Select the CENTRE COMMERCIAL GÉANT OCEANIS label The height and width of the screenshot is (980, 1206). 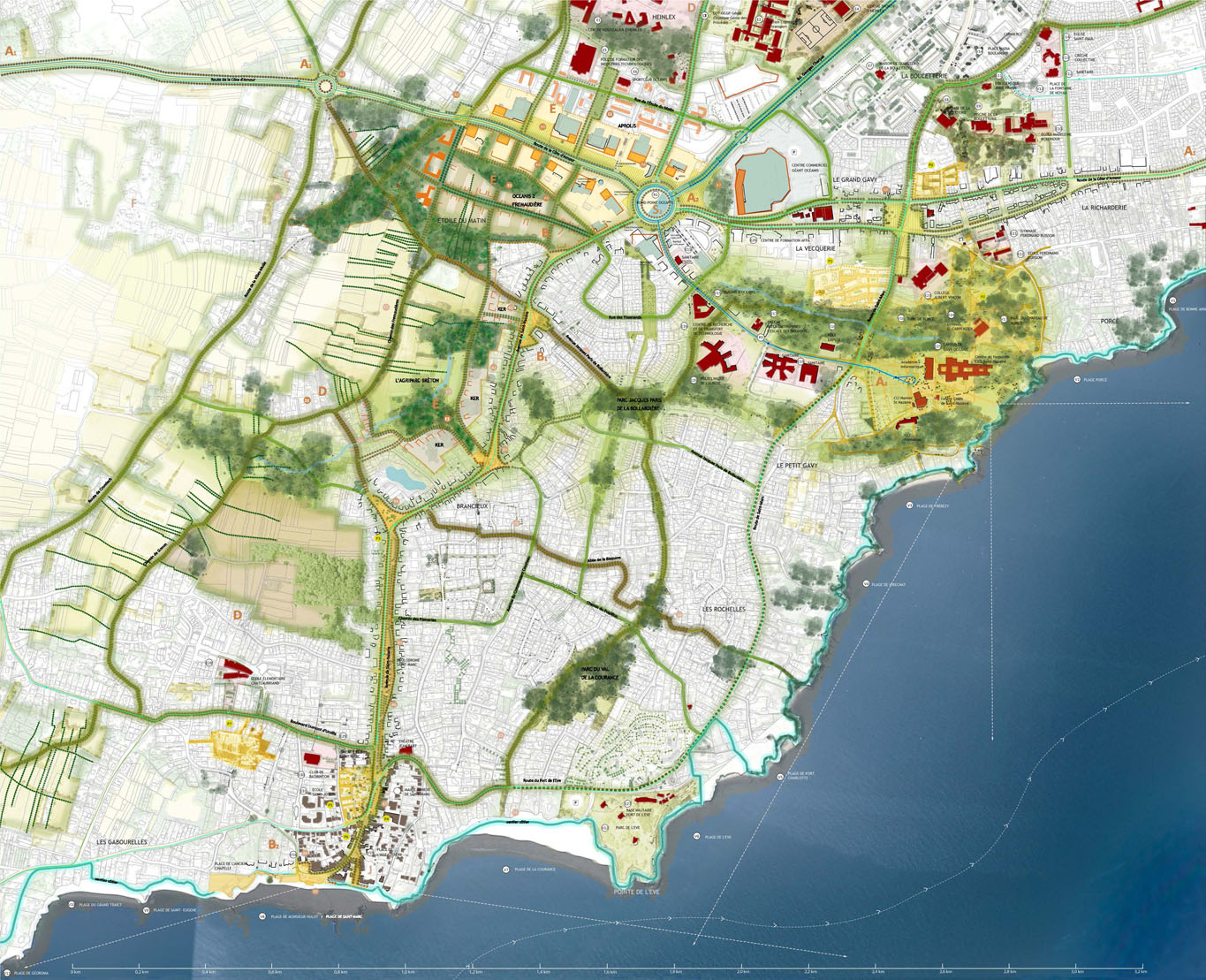click(809, 167)
